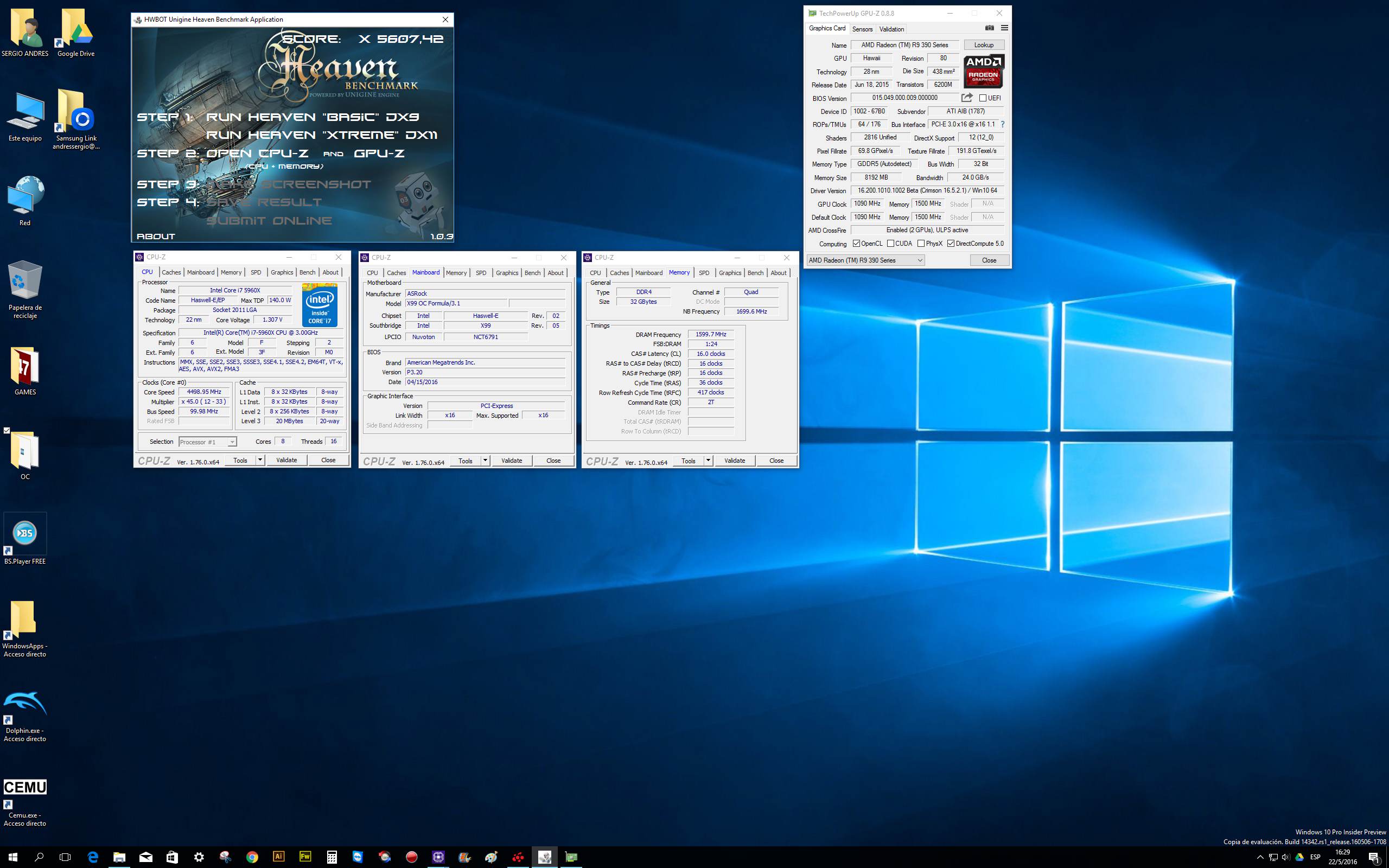Expand Tools arrow in CPU-Z Memory window

click(x=708, y=461)
